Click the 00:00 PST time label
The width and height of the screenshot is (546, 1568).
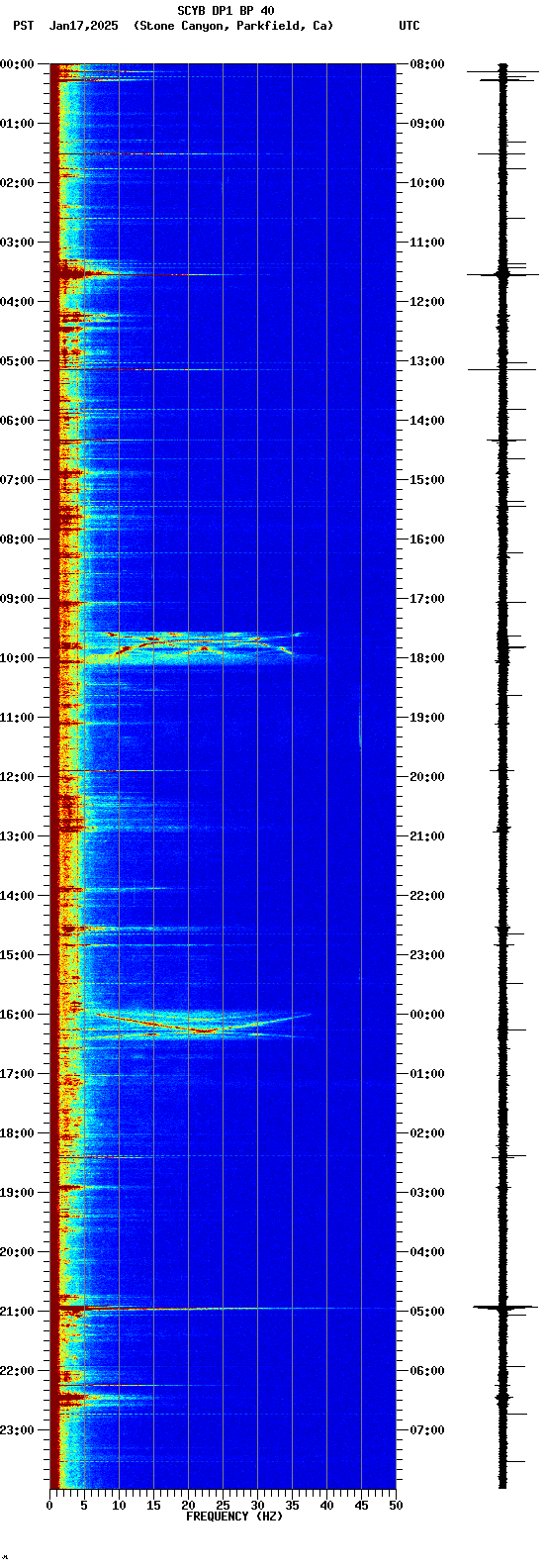(x=16, y=64)
